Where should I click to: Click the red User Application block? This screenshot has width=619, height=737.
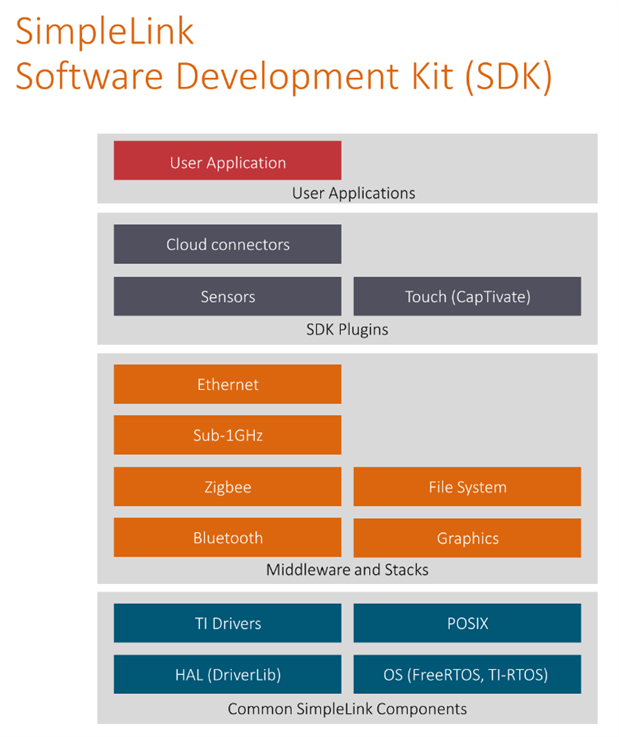pos(227,160)
